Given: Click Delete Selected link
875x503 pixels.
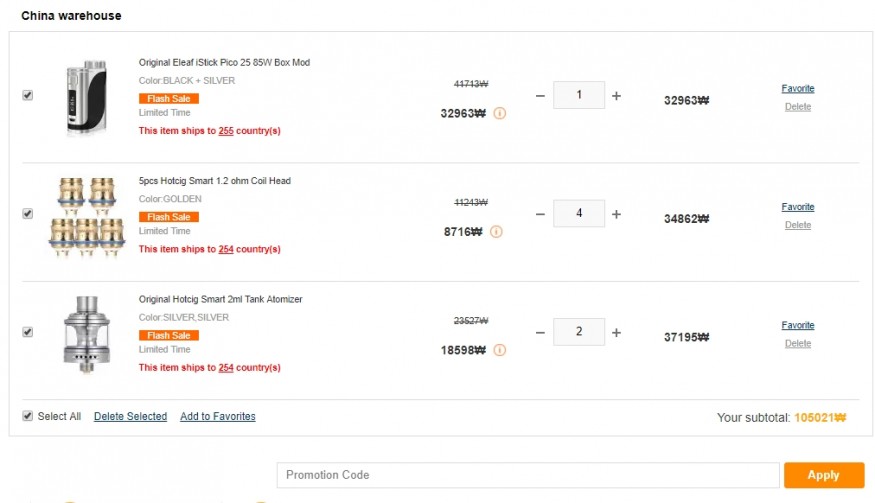Looking at the screenshot, I should coord(130,417).
